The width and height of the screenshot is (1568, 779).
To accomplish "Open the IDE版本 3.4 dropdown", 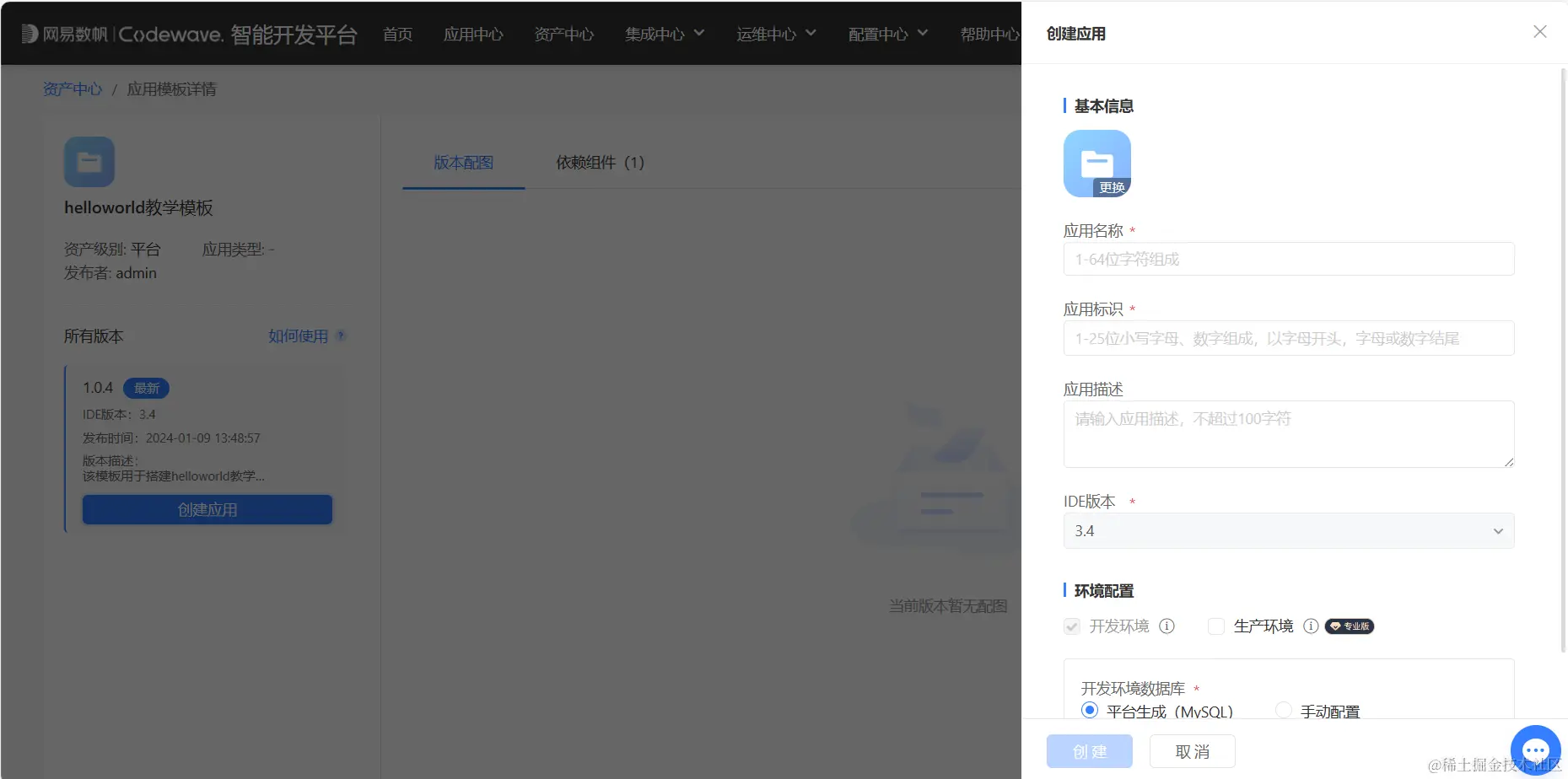I will [x=1289, y=531].
